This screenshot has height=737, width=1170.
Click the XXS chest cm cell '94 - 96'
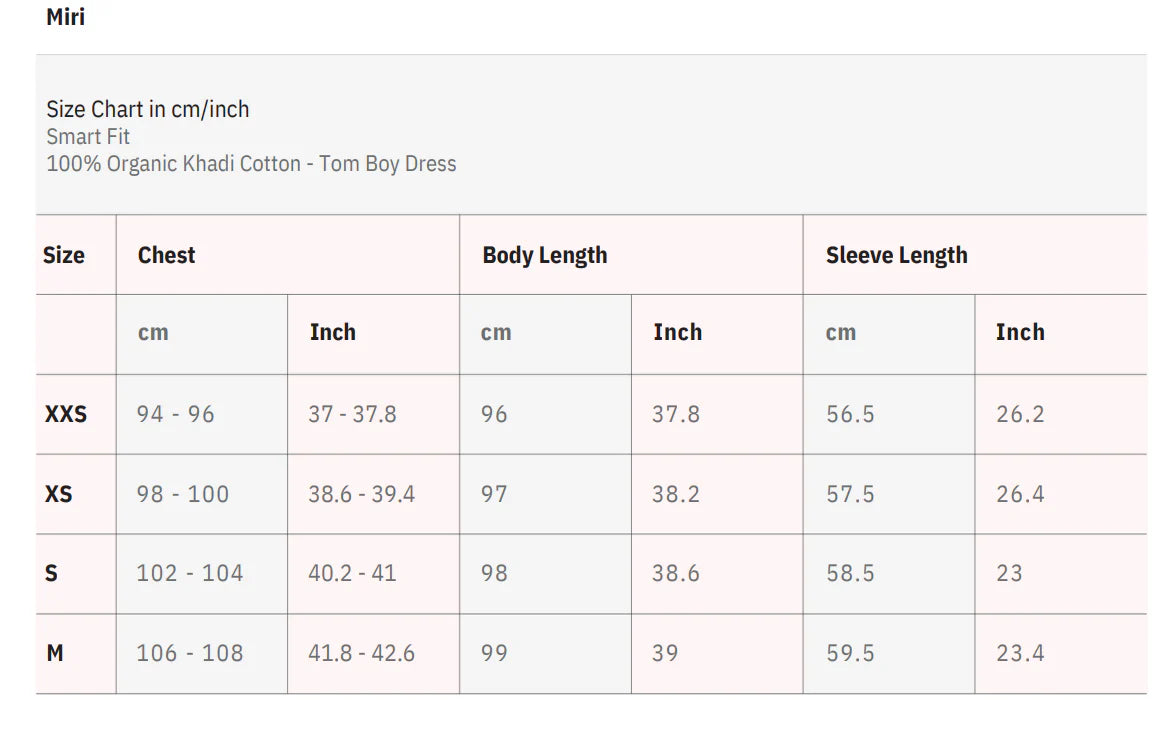tap(176, 414)
